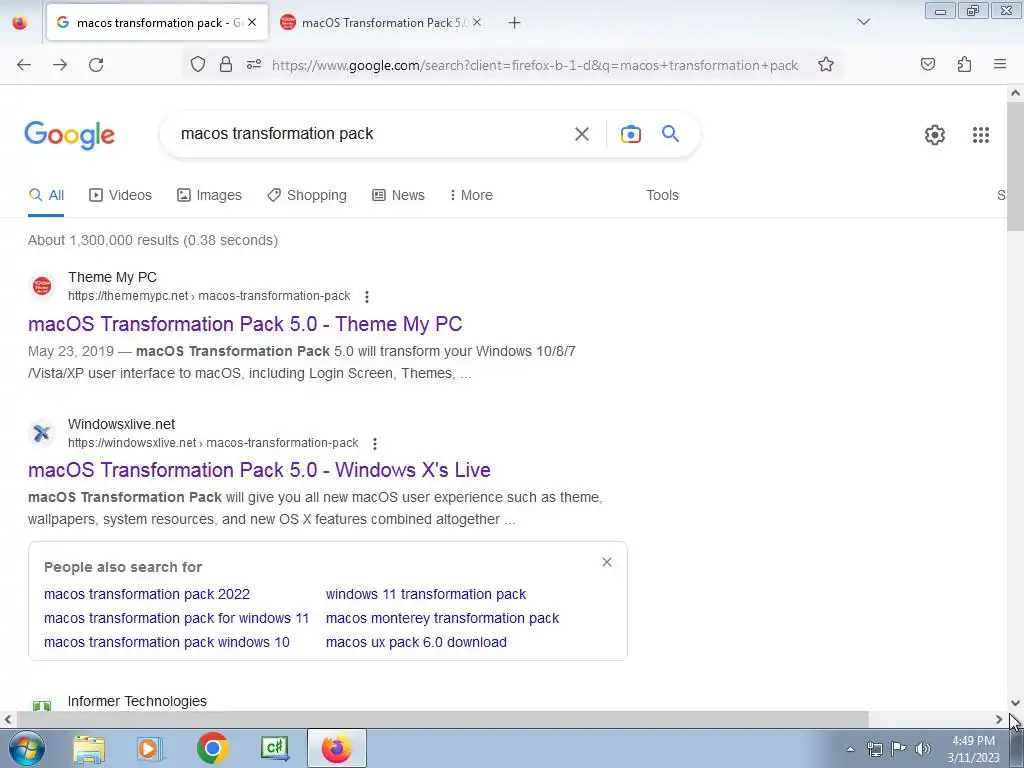Image resolution: width=1024 pixels, height=768 pixels.
Task: Search macos monterey transformation pack
Action: pos(442,618)
